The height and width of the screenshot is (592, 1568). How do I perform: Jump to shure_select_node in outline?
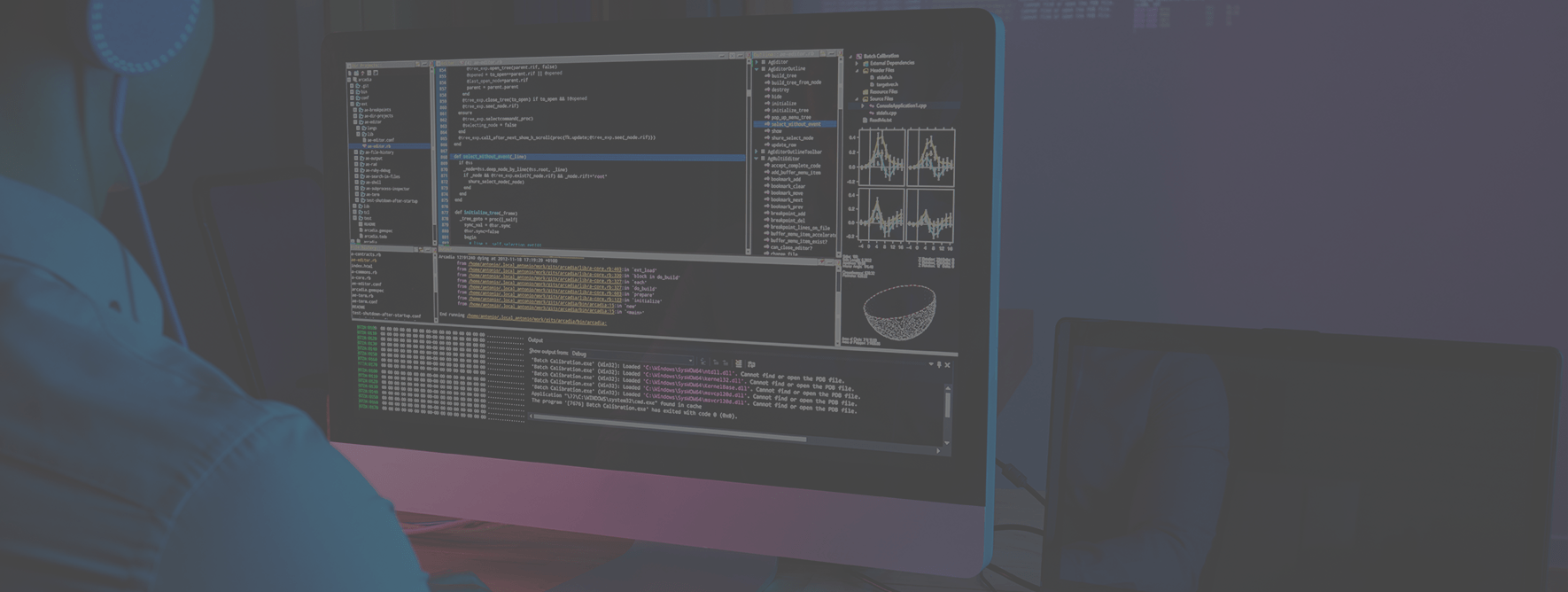792,138
